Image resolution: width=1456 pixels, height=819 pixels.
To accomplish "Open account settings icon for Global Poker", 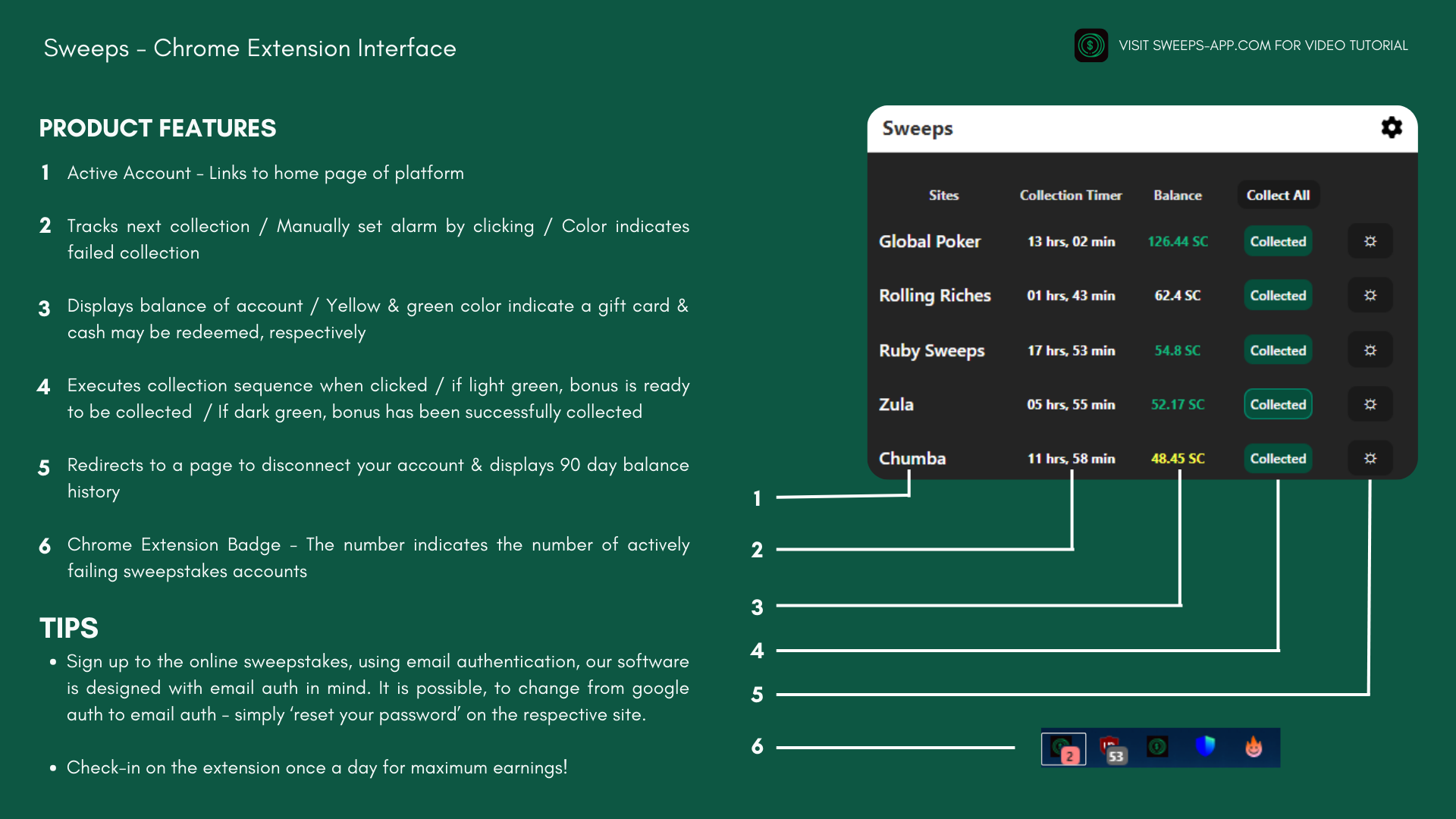I will pos(1370,241).
